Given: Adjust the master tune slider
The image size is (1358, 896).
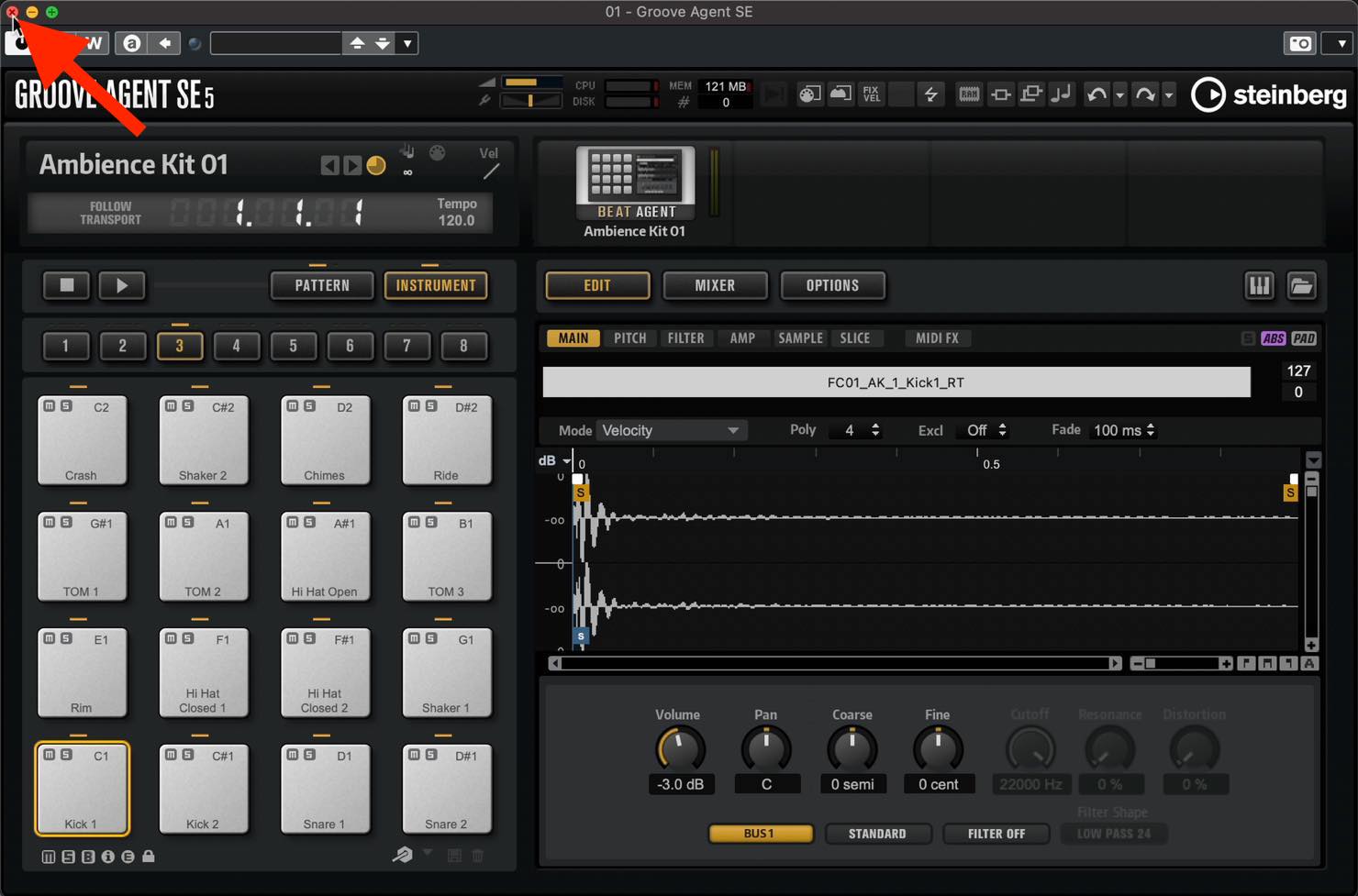Looking at the screenshot, I should click(x=532, y=101).
